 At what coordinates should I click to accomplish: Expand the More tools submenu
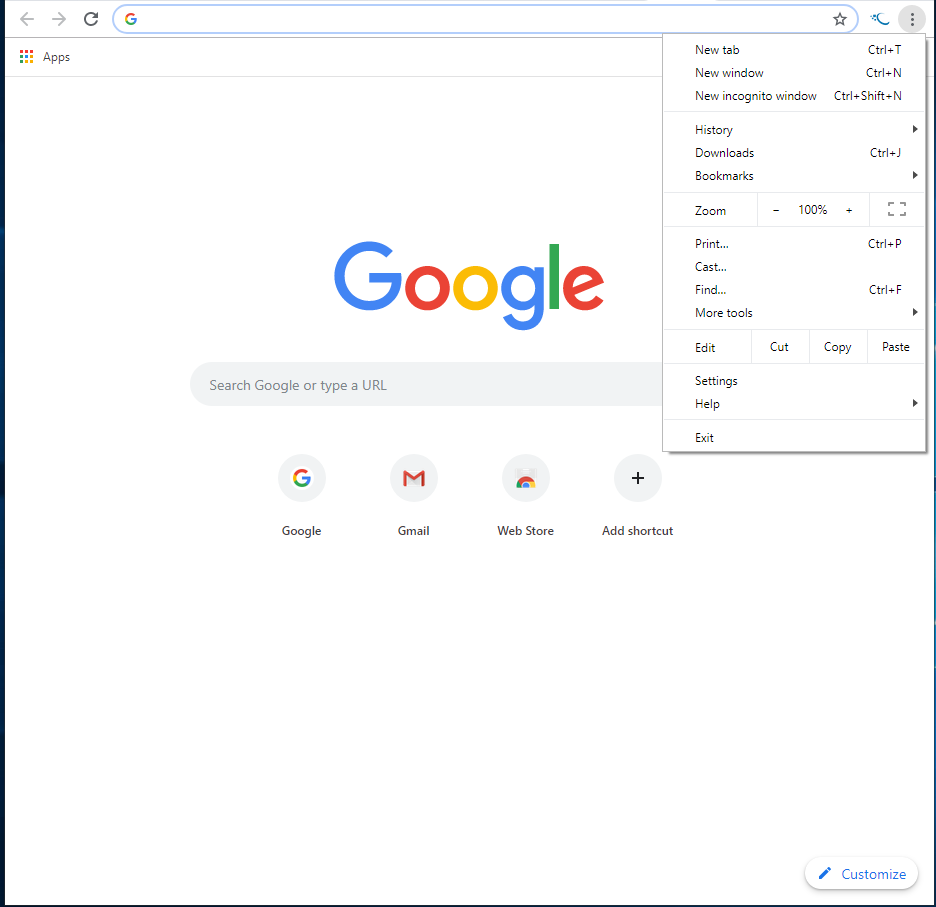coord(794,312)
